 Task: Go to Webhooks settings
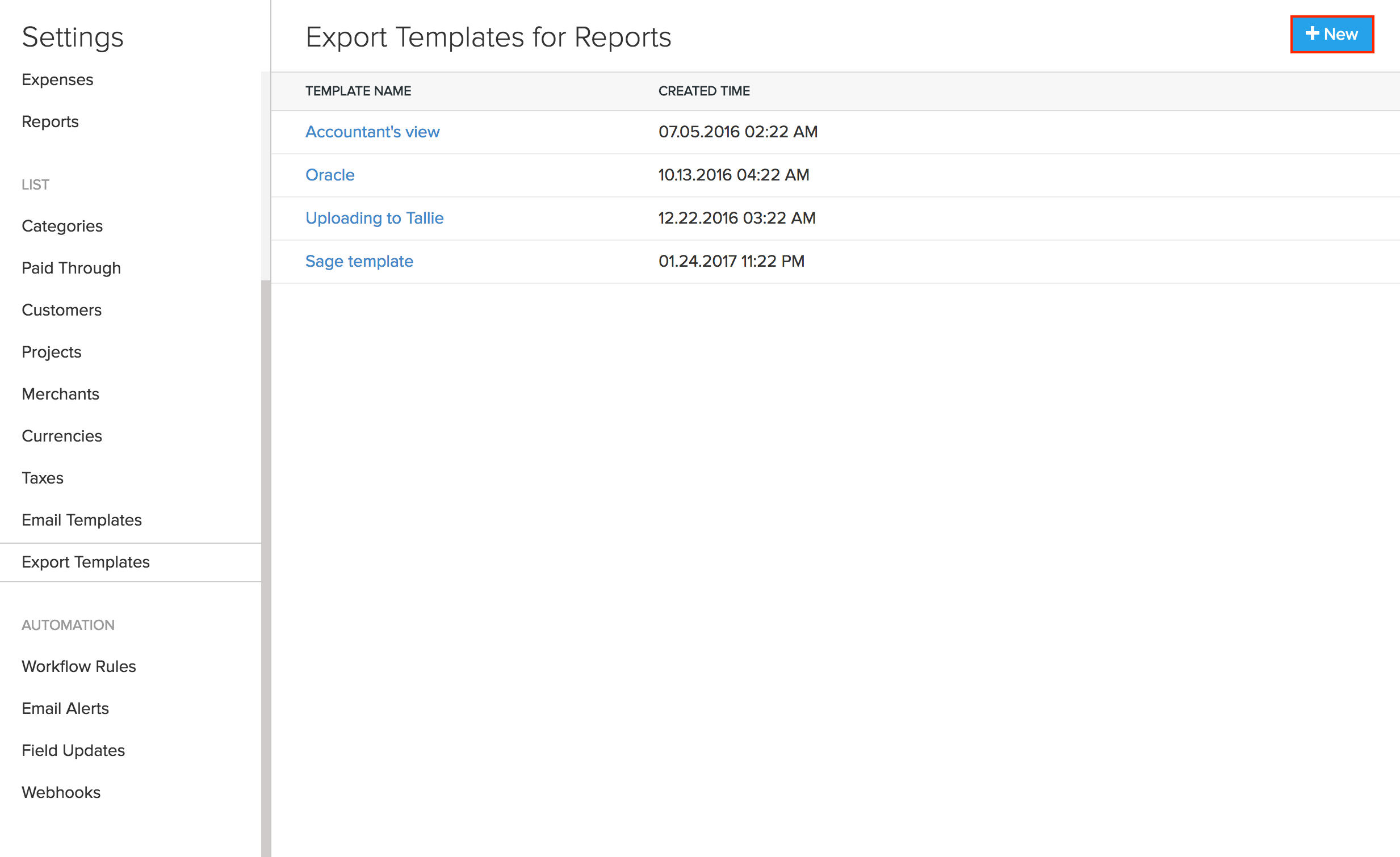[61, 793]
